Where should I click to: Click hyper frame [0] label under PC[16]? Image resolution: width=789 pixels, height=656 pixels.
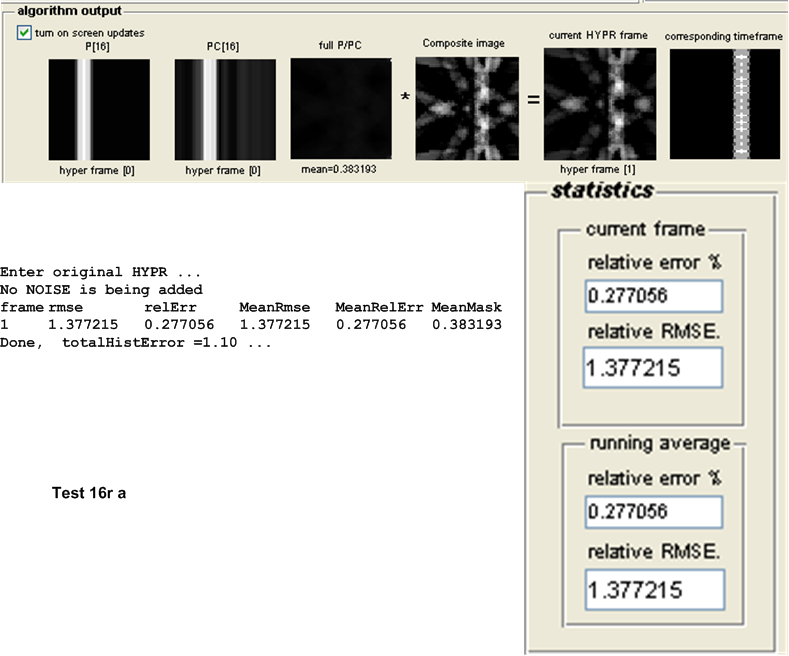[x=225, y=171]
